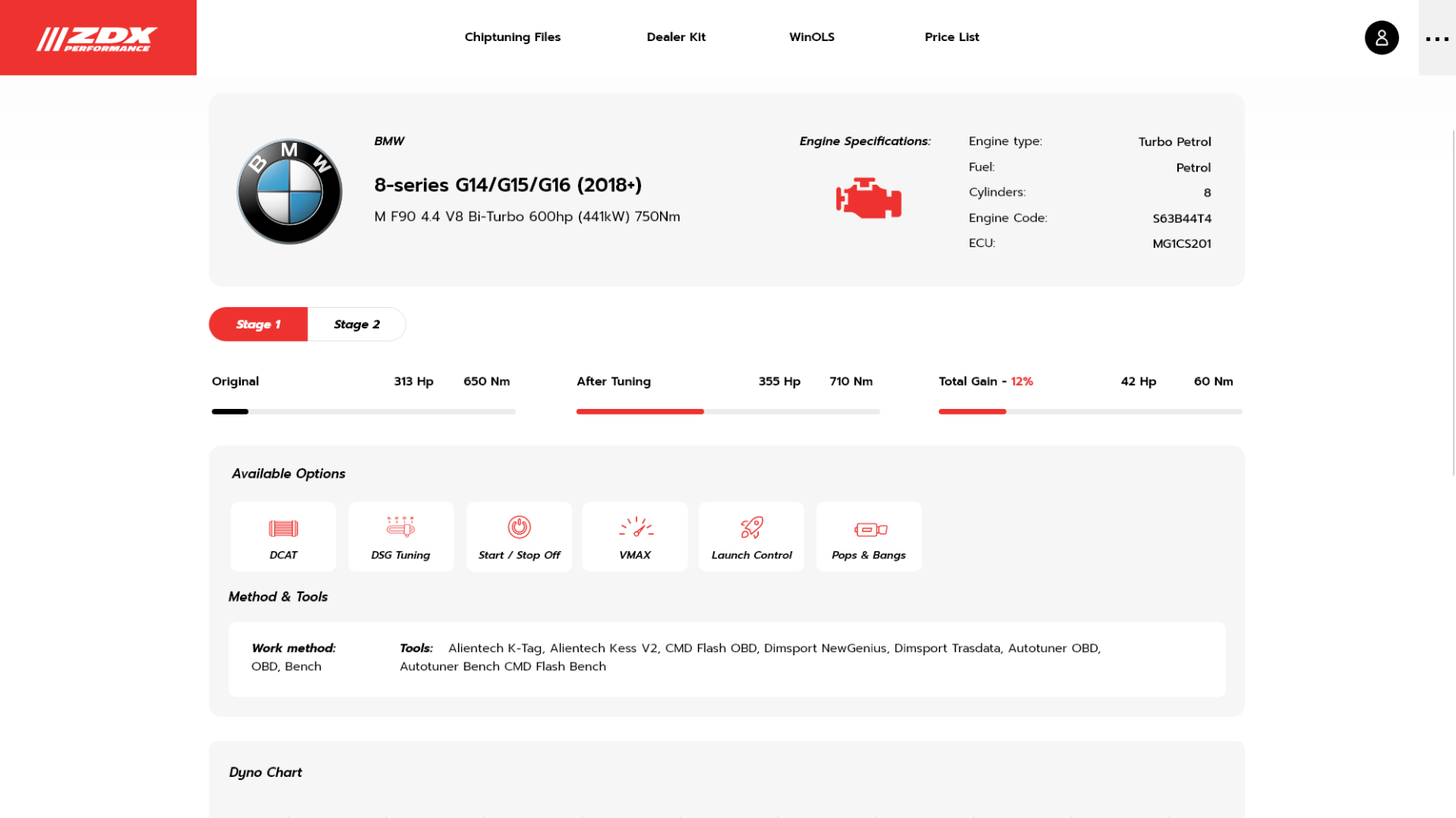1456x818 pixels.
Task: Open the WinOLS menu item
Action: [812, 37]
